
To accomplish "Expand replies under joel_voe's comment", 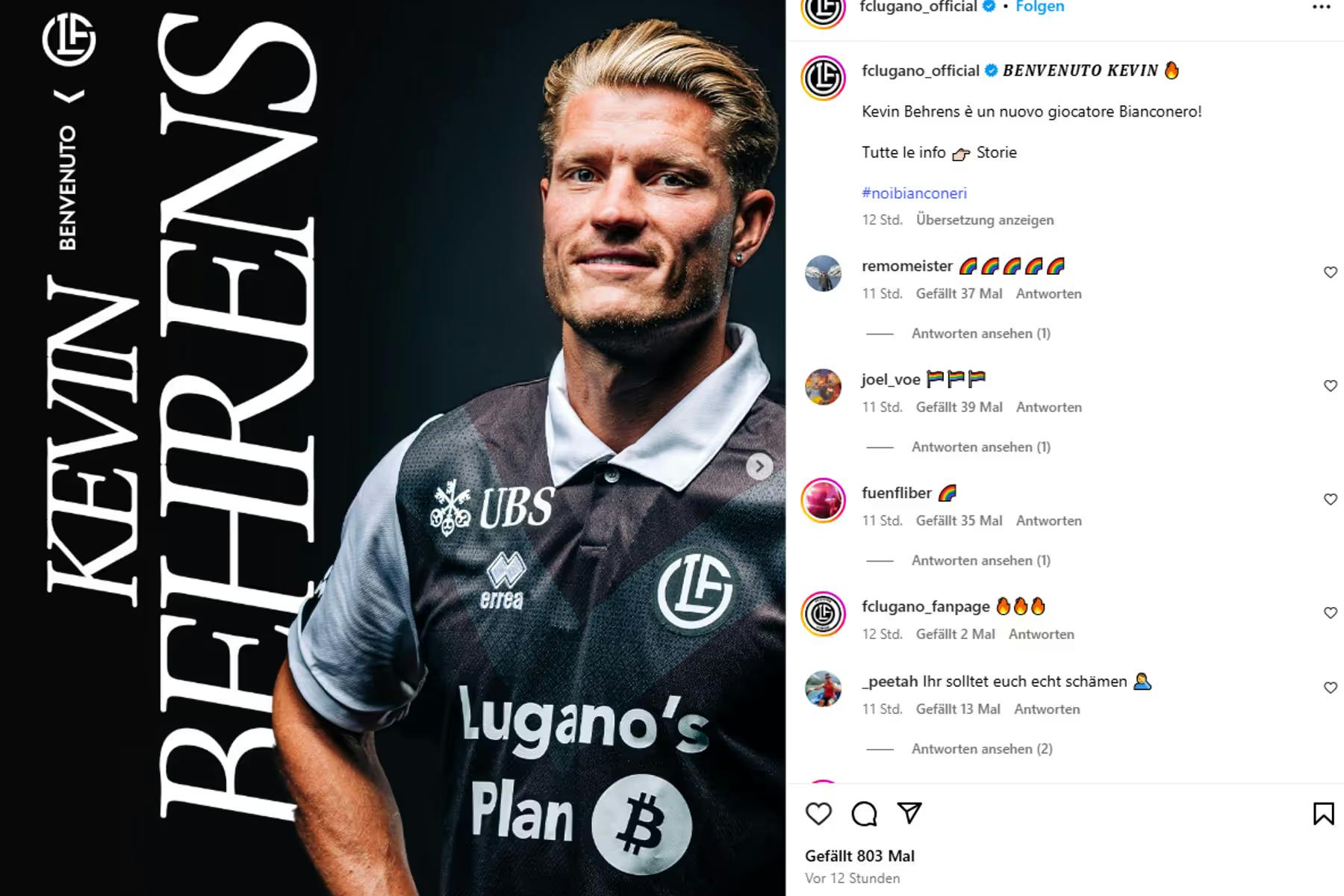I will 980,447.
